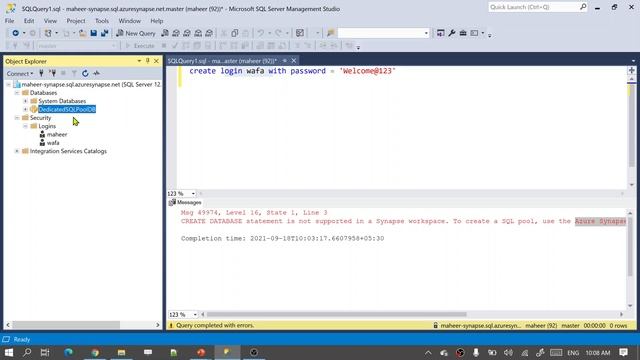Expand the DedicatedSQLPoolDB database node
640x360 pixels.
click(x=25, y=109)
